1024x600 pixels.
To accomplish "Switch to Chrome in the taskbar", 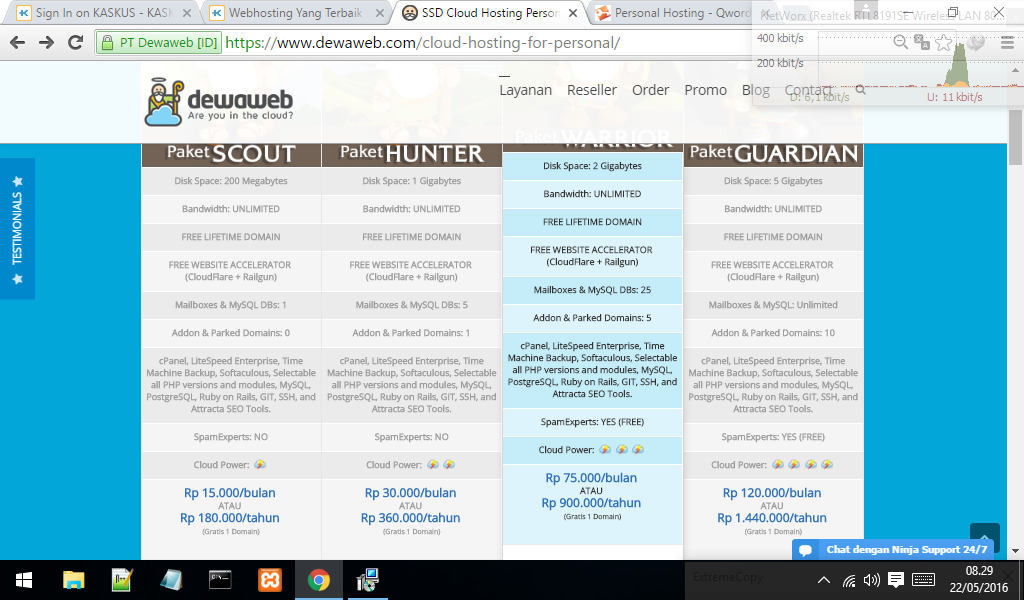I will coord(319,580).
